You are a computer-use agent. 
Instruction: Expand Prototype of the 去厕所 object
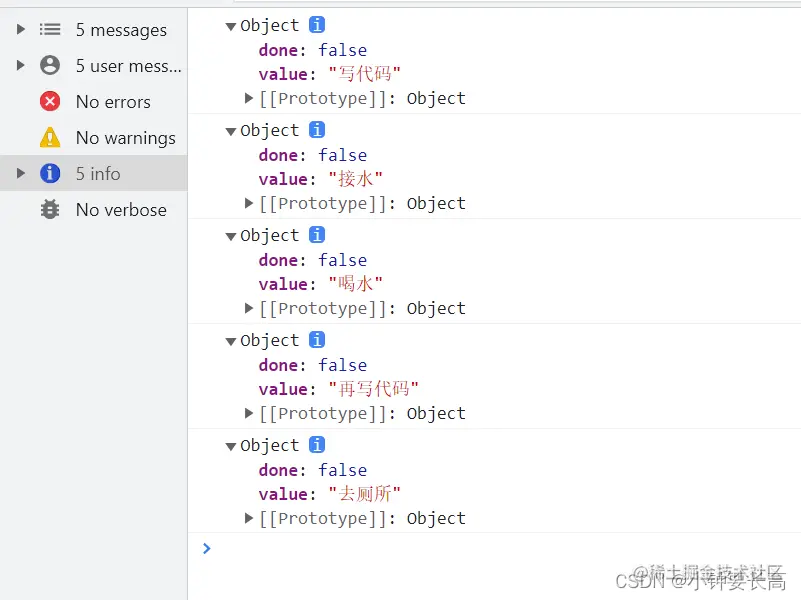pos(249,518)
